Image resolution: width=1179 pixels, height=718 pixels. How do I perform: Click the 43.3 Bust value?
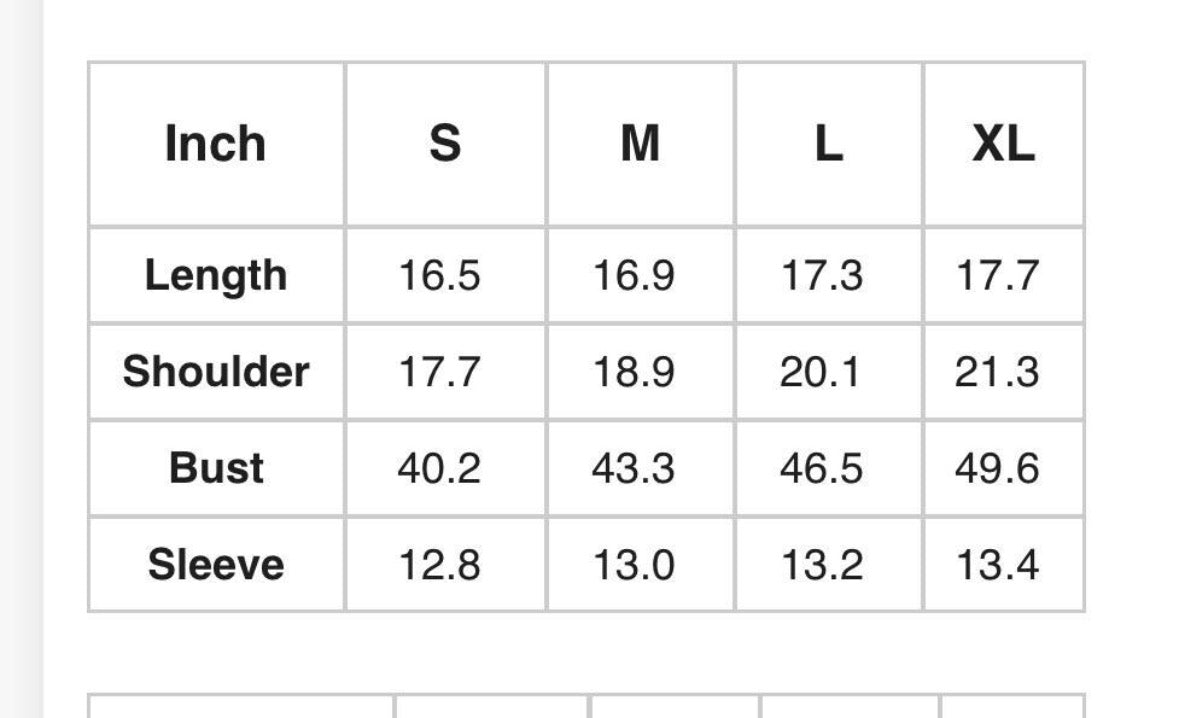click(634, 468)
